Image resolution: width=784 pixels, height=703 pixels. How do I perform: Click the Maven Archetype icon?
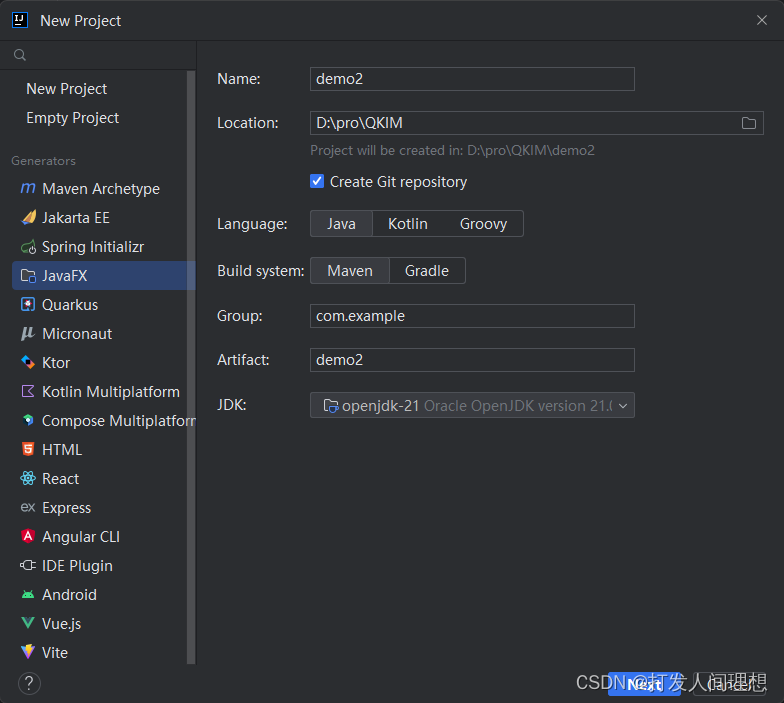tap(28, 188)
